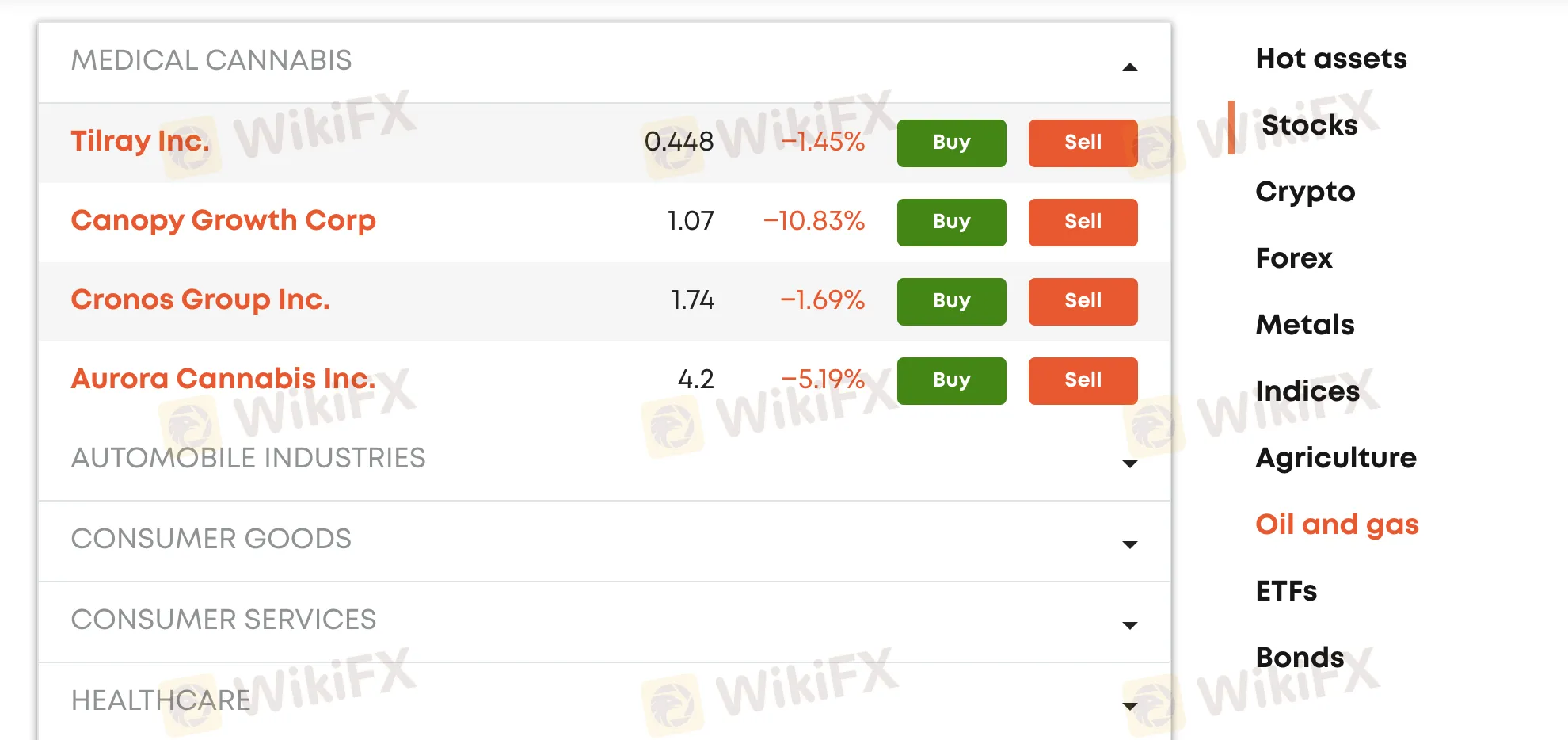Screen dimensions: 1568x740
Task: Expand the Healthcare section arrow
Action: point(1130,706)
